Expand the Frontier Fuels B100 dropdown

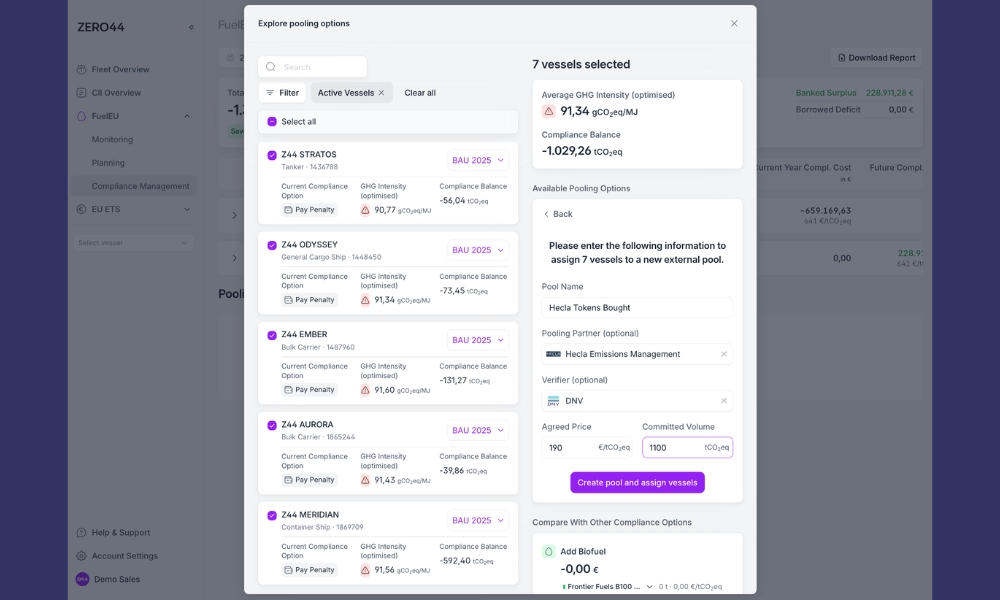[x=649, y=587]
